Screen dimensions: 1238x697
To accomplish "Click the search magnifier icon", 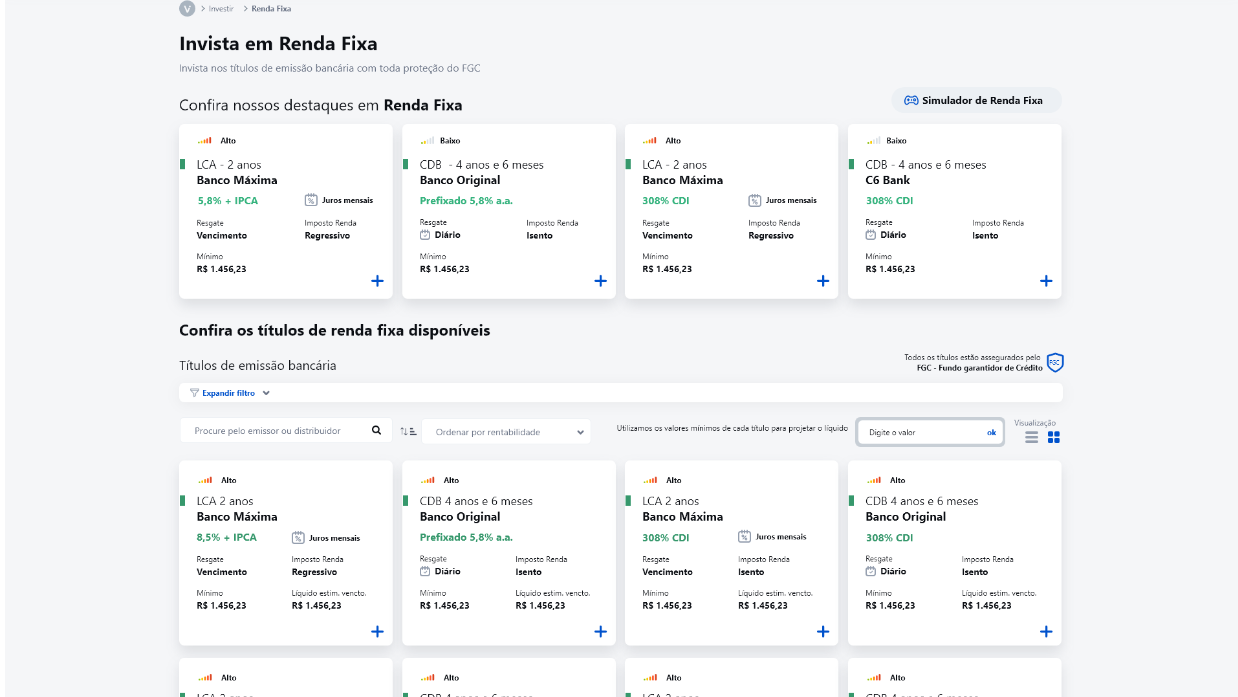I will 376,431.
